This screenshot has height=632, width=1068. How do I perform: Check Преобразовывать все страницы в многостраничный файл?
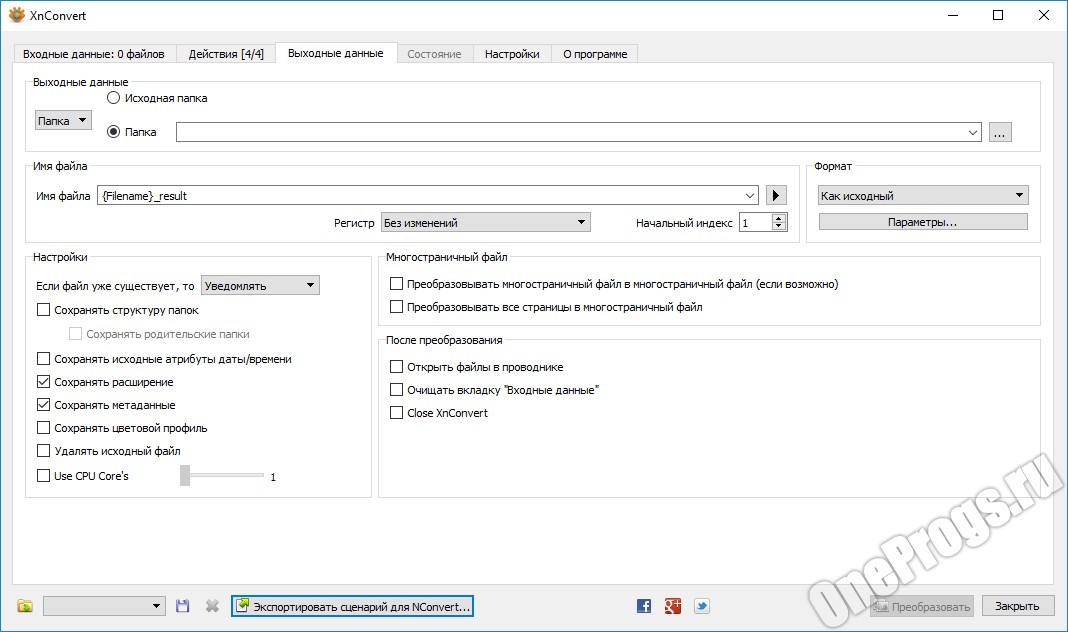[x=396, y=306]
